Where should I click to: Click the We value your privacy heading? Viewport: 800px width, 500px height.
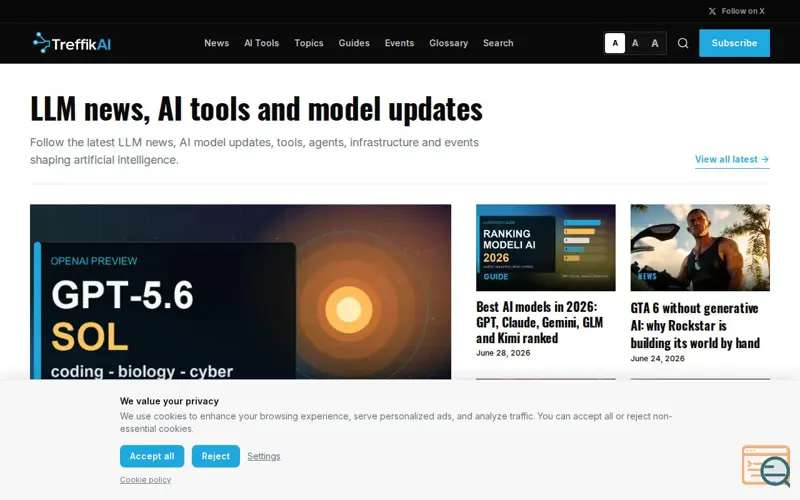[169, 401]
